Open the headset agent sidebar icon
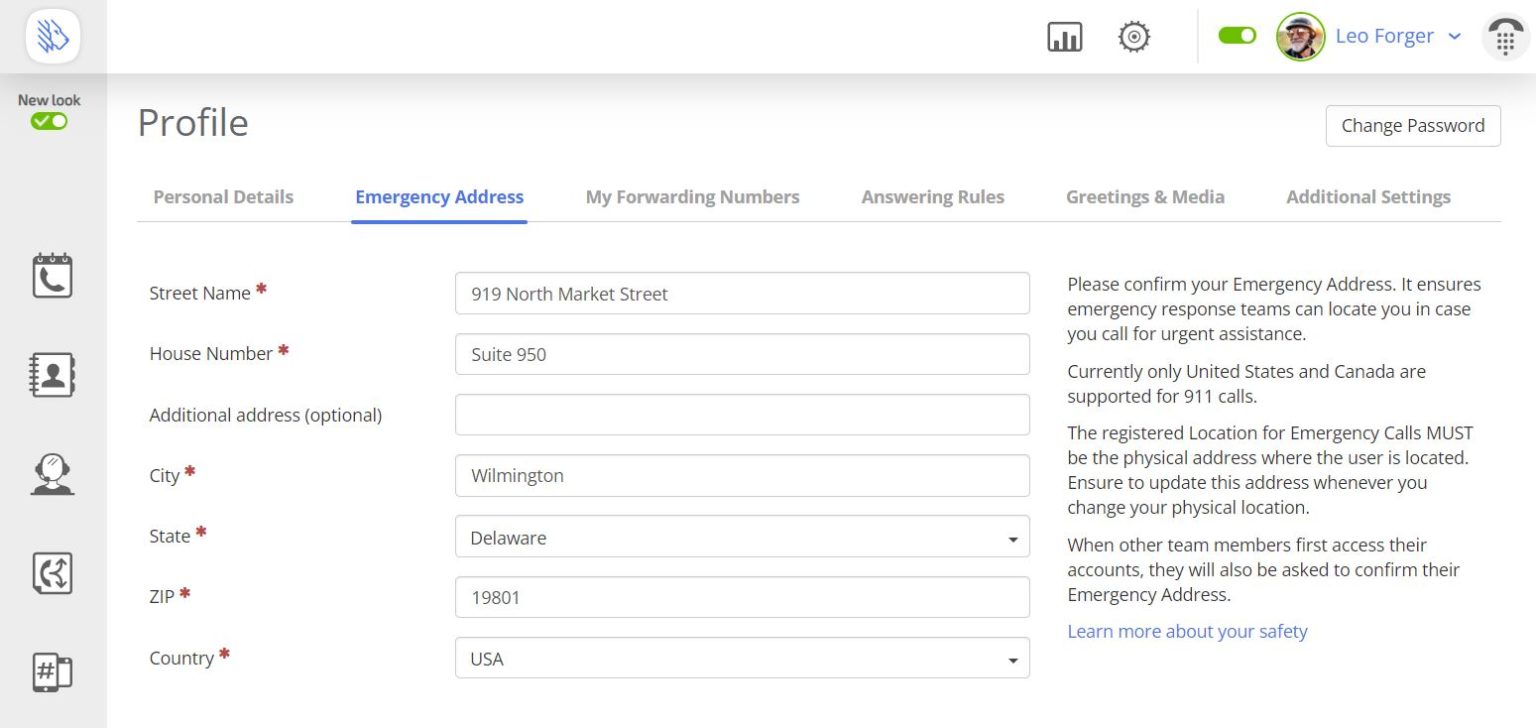 point(52,474)
